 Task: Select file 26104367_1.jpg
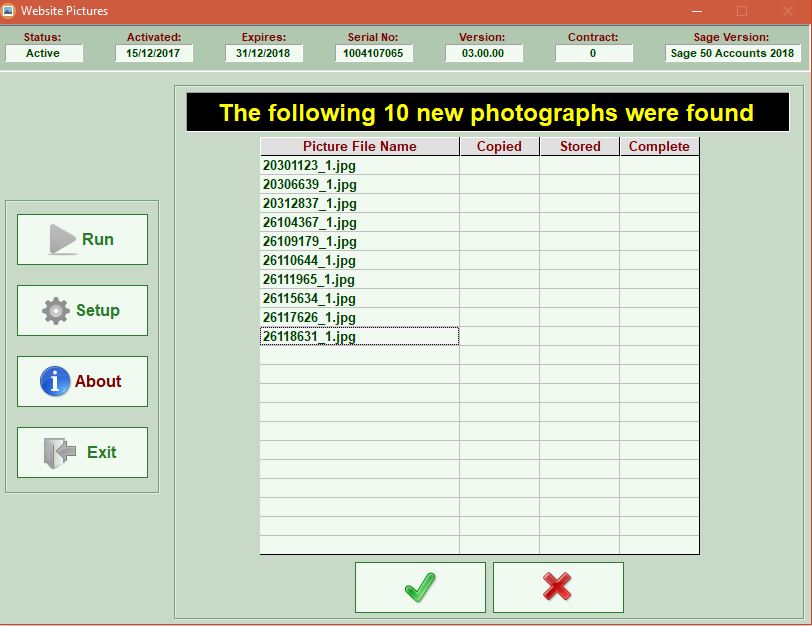[x=359, y=223]
